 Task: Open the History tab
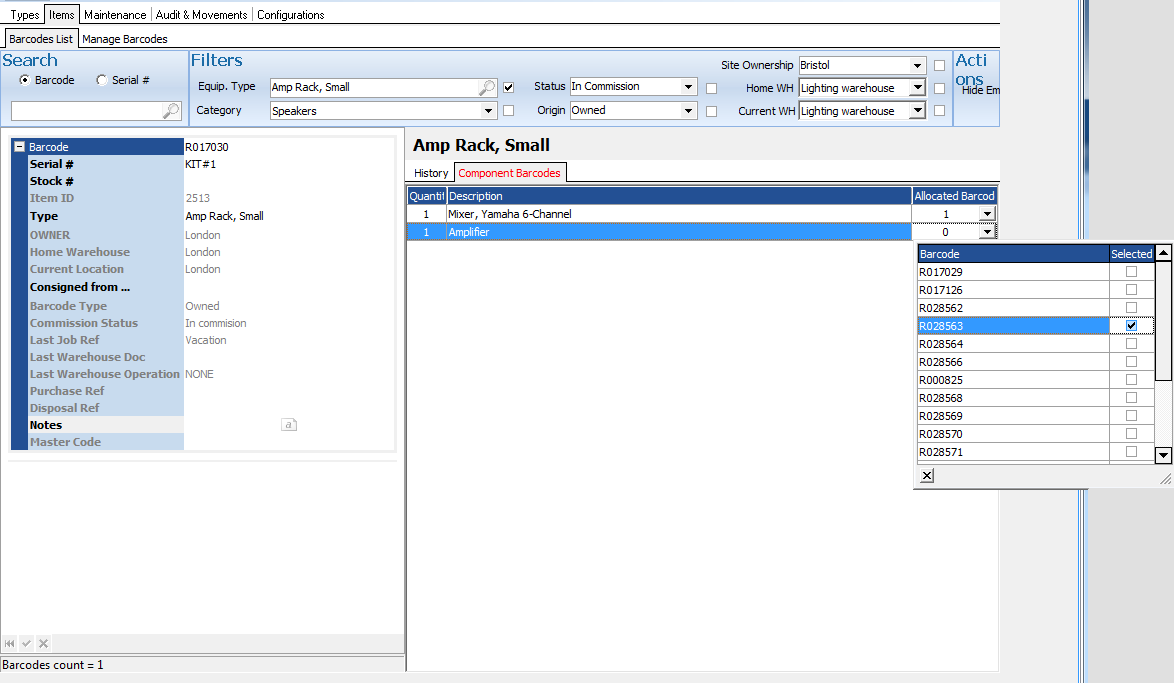(431, 173)
